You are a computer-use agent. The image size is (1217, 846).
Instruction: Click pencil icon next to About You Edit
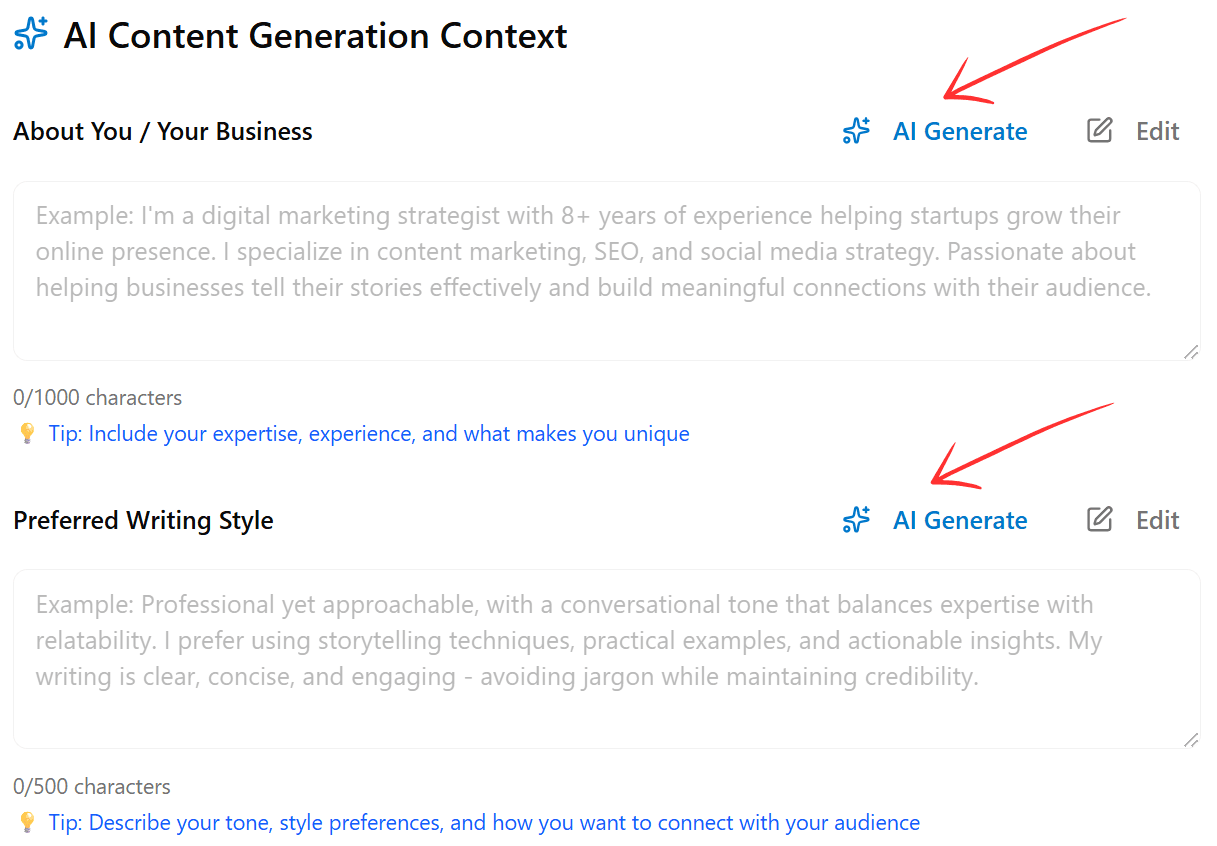(1099, 131)
